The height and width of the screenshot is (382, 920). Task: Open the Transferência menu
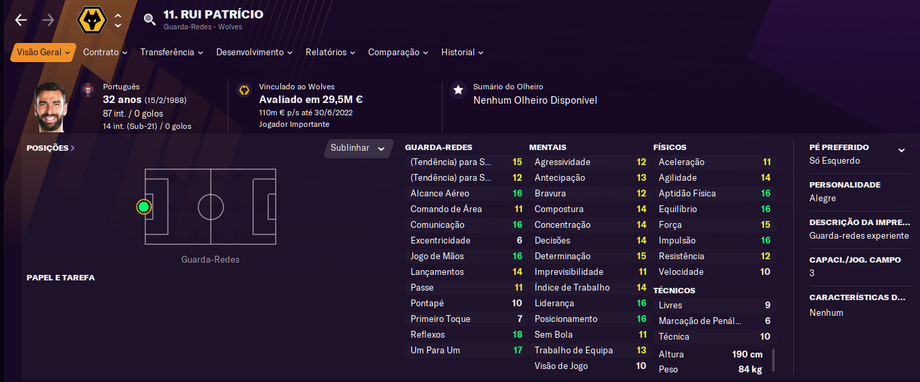[171, 52]
